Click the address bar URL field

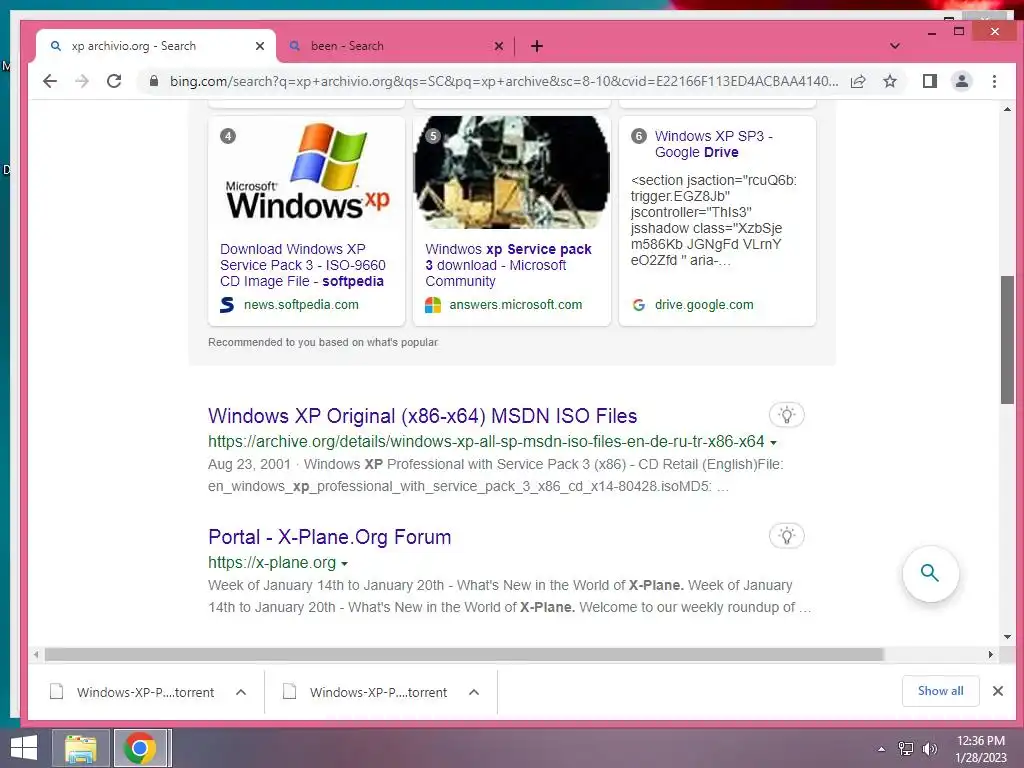pos(504,81)
